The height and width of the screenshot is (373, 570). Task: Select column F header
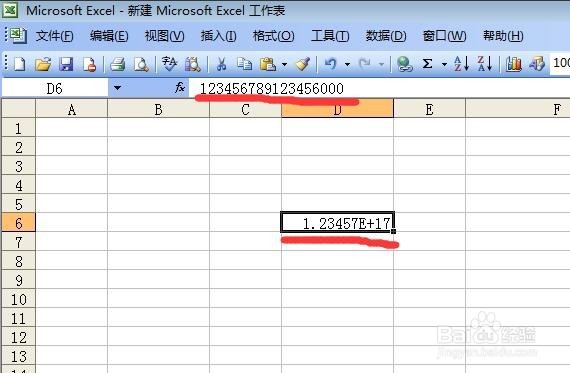pyautogui.click(x=518, y=109)
